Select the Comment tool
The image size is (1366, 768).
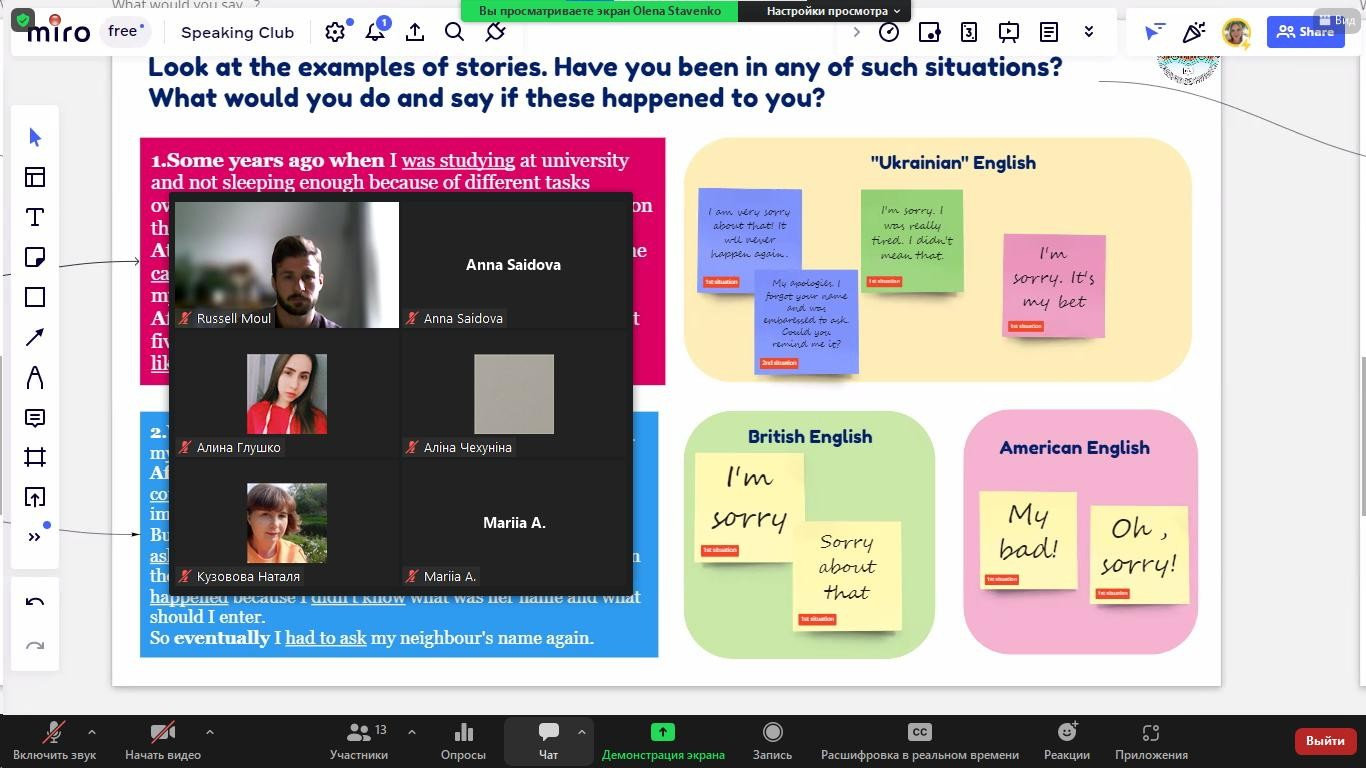coord(35,417)
